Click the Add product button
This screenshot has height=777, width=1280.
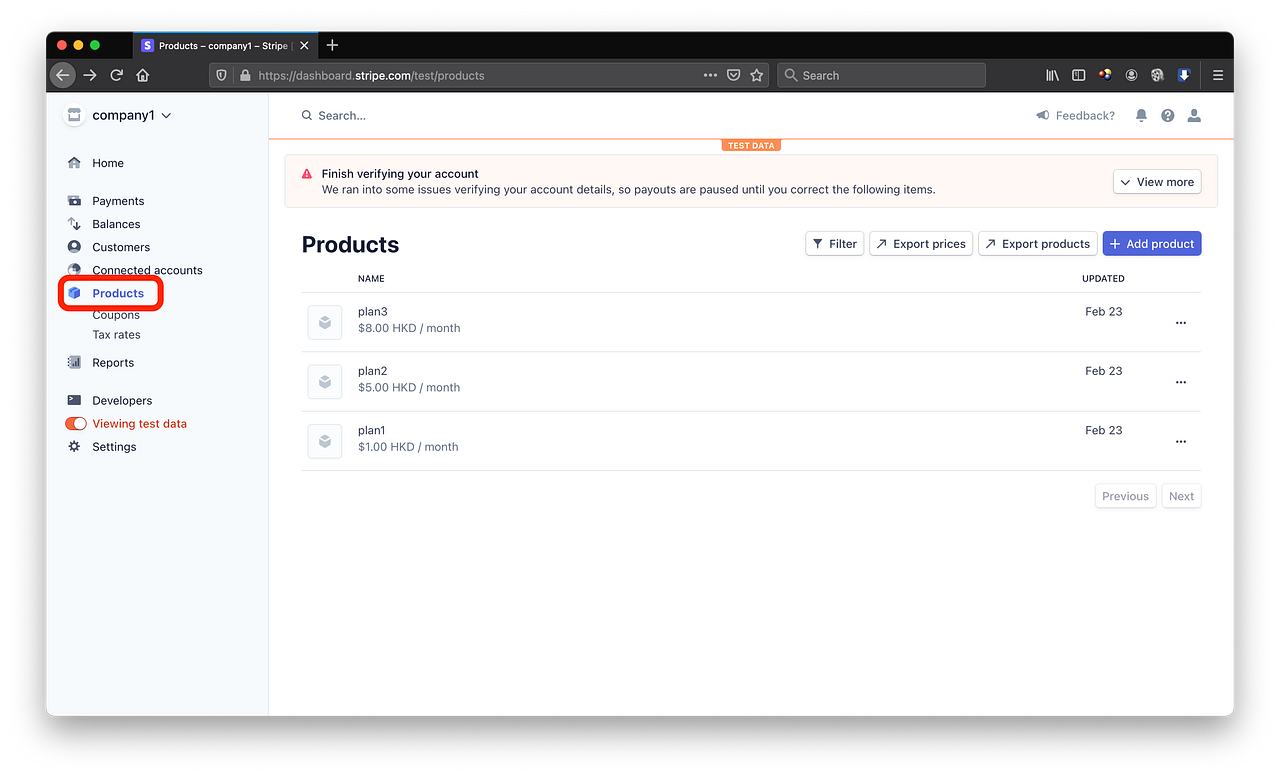[x=1152, y=243]
